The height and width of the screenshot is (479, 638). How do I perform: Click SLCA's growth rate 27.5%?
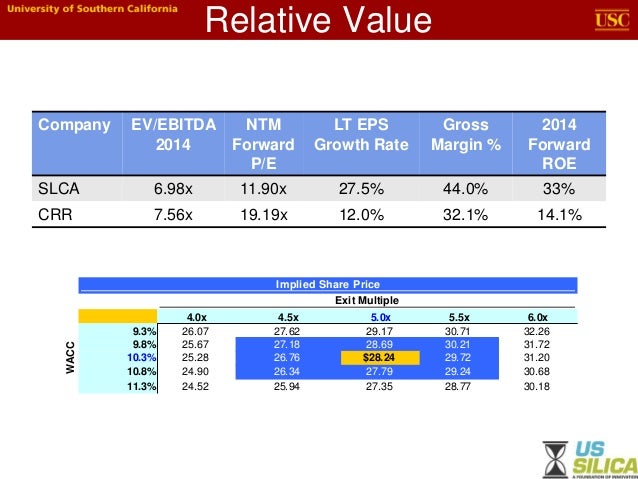361,188
